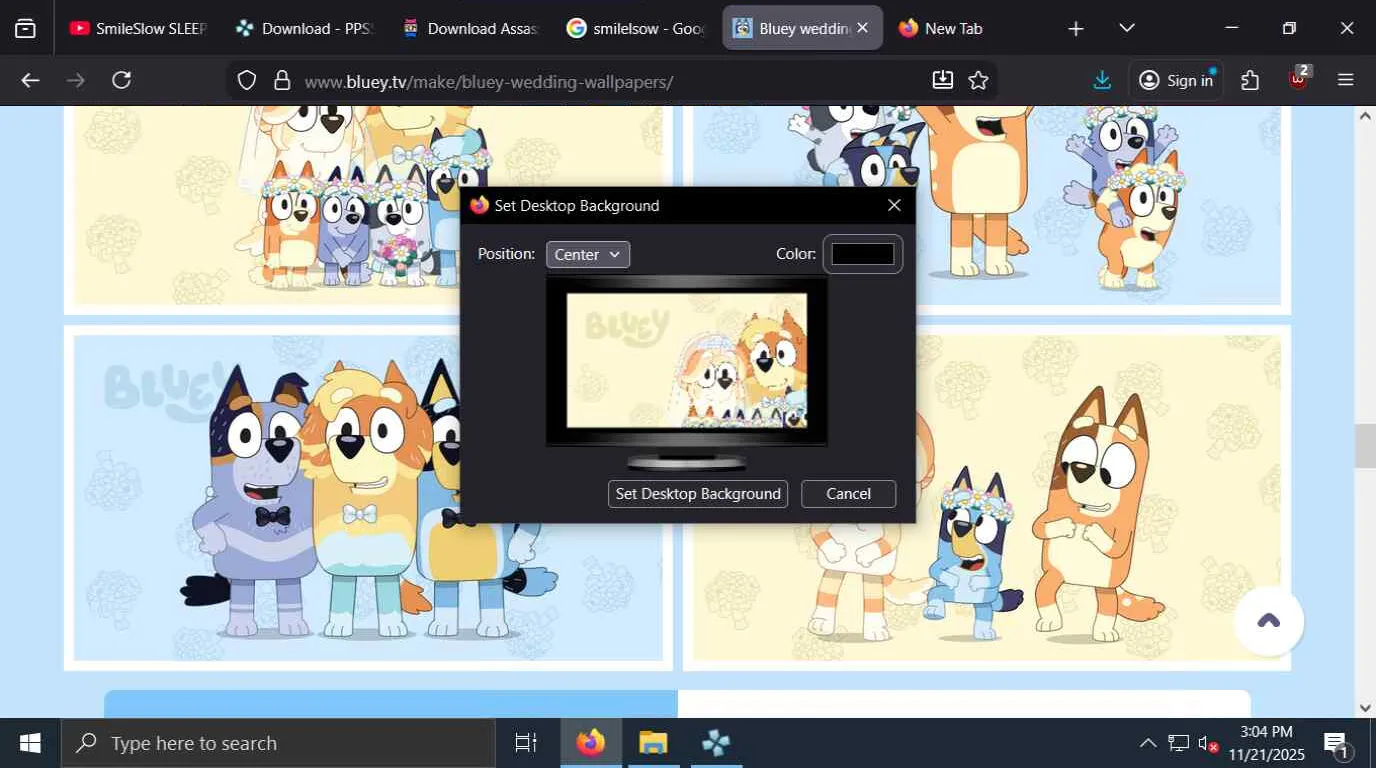Image resolution: width=1376 pixels, height=768 pixels.
Task: Open the PPSSPP app in the taskbar
Action: 716,743
